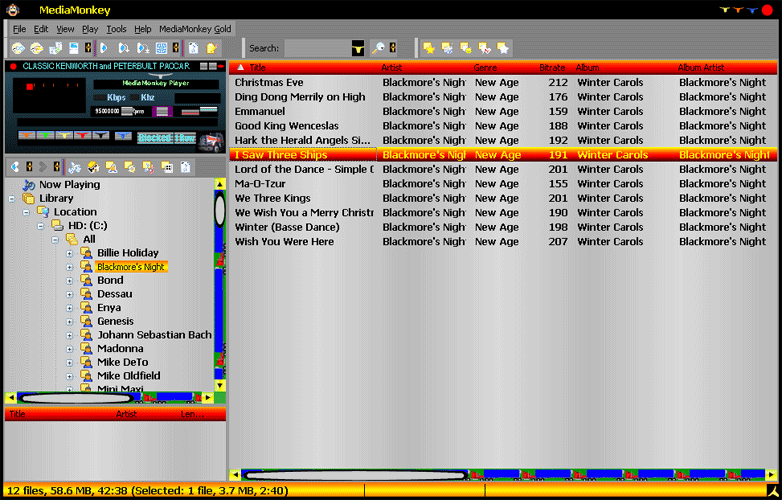The width and height of the screenshot is (782, 500).
Task: Click the cyan-striped slider in the player
Action: pos(208,109)
